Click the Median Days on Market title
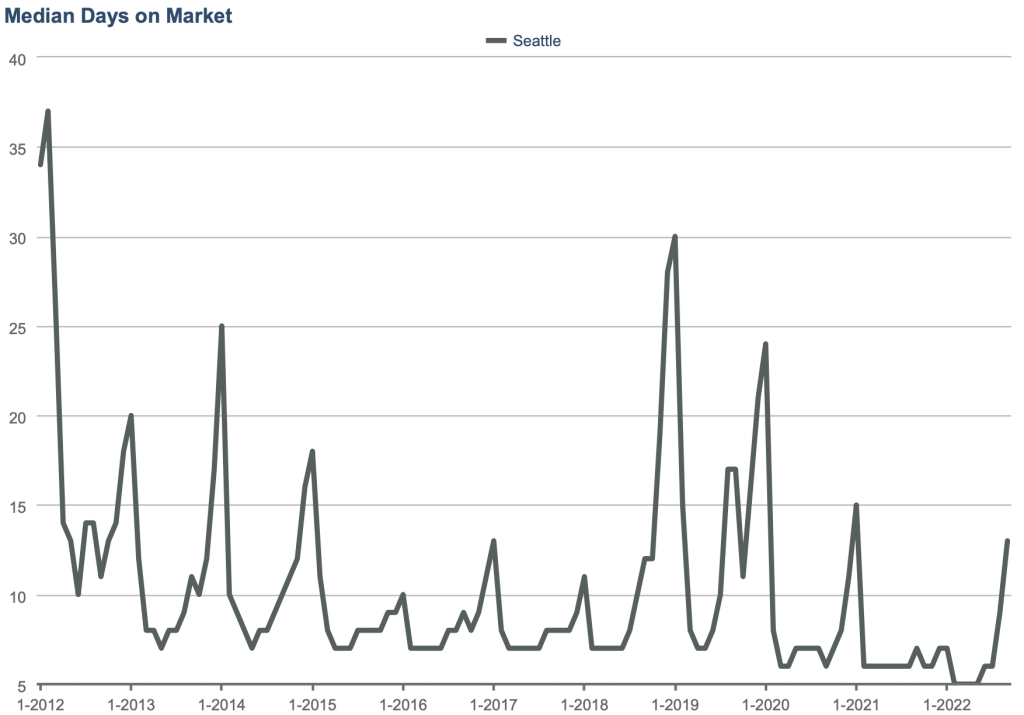1024x715 pixels. [x=118, y=16]
